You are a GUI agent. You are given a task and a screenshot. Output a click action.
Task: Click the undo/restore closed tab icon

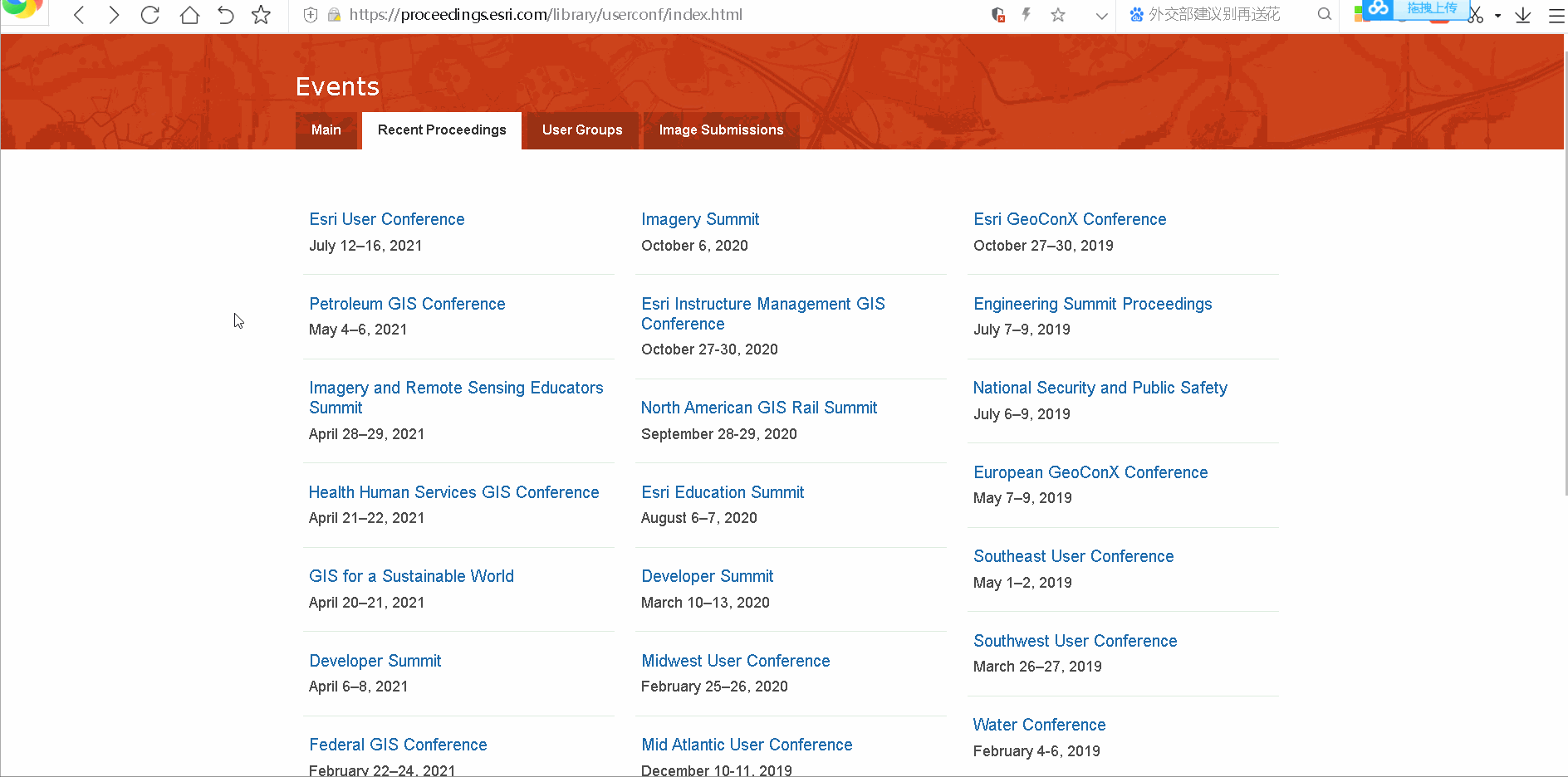tap(225, 15)
